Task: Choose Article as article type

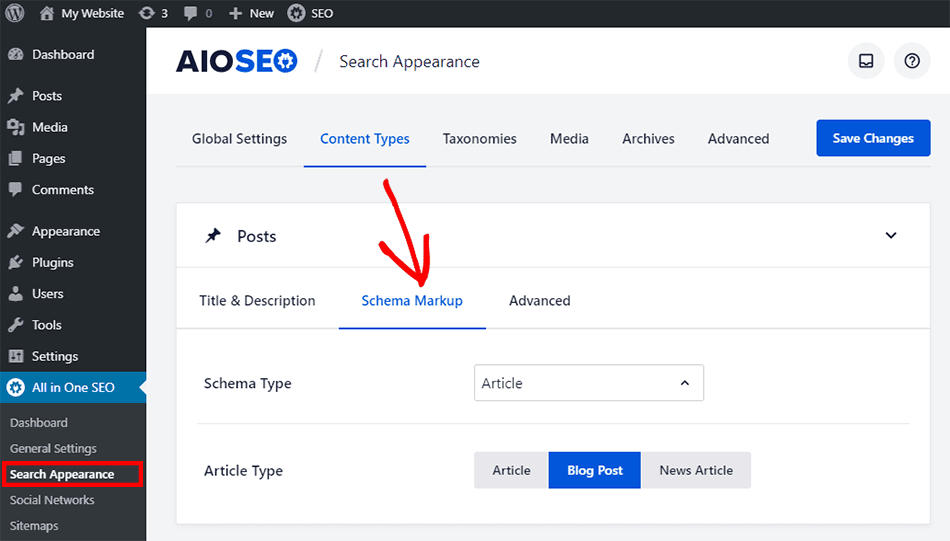Action: [511, 470]
